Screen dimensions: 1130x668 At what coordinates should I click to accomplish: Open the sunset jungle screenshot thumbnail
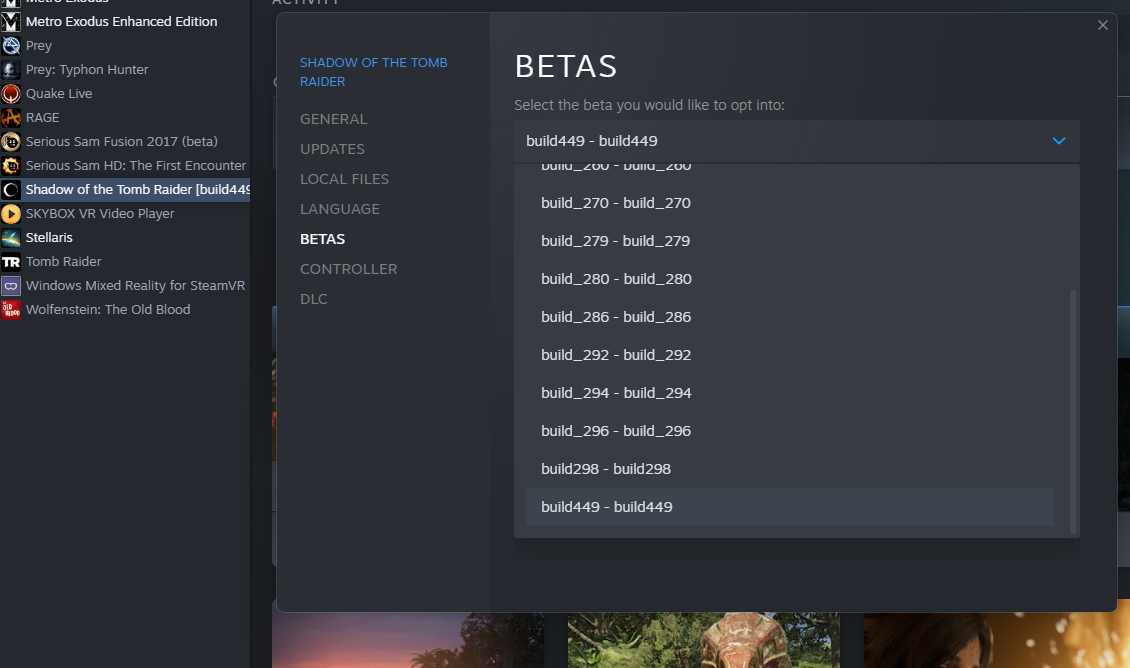[x=408, y=640]
